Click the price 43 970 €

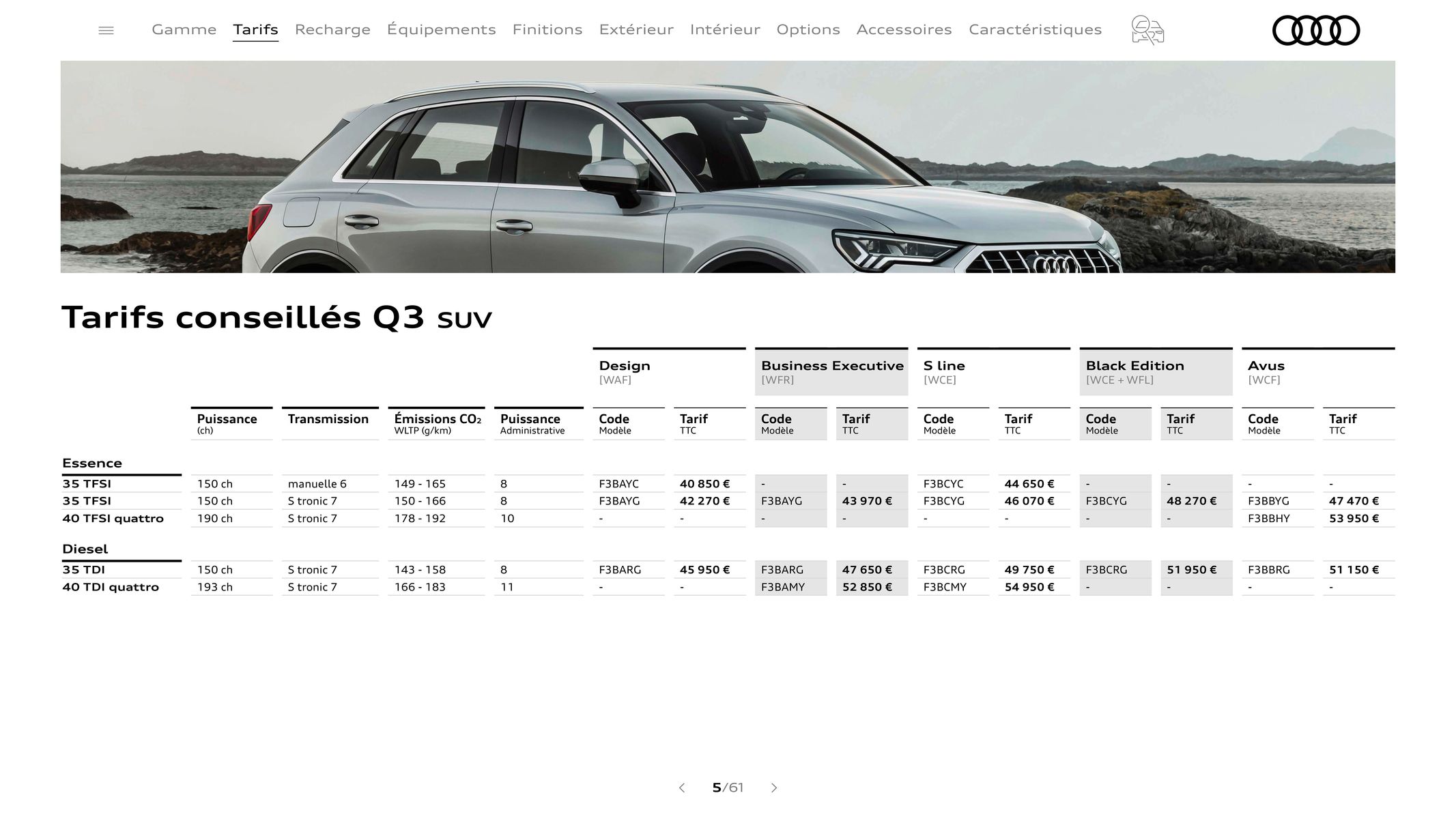(x=867, y=501)
